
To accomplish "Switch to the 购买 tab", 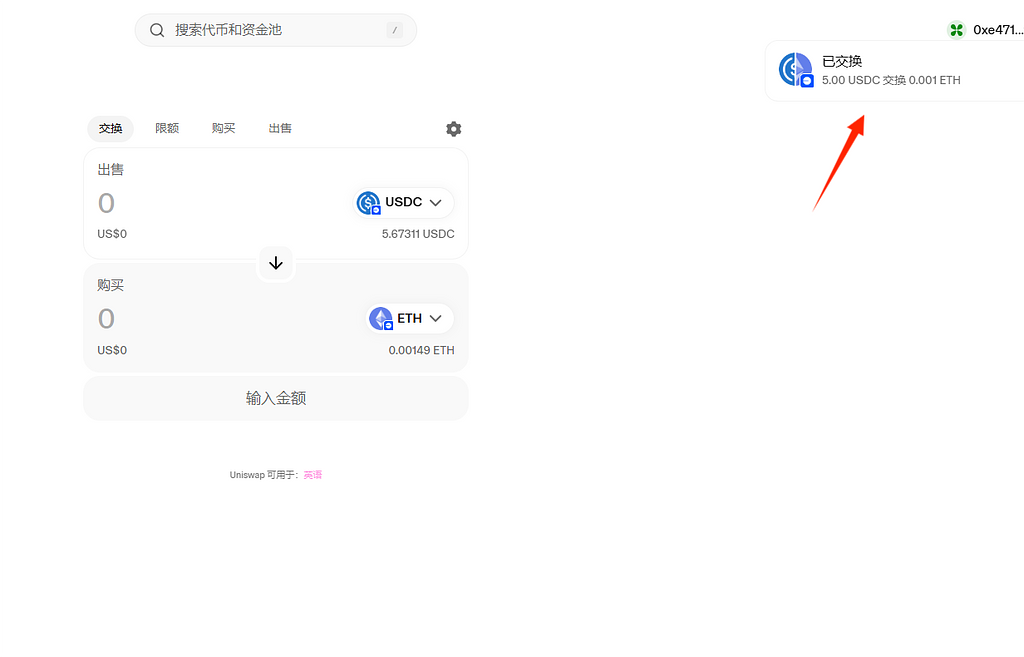I will pos(223,128).
